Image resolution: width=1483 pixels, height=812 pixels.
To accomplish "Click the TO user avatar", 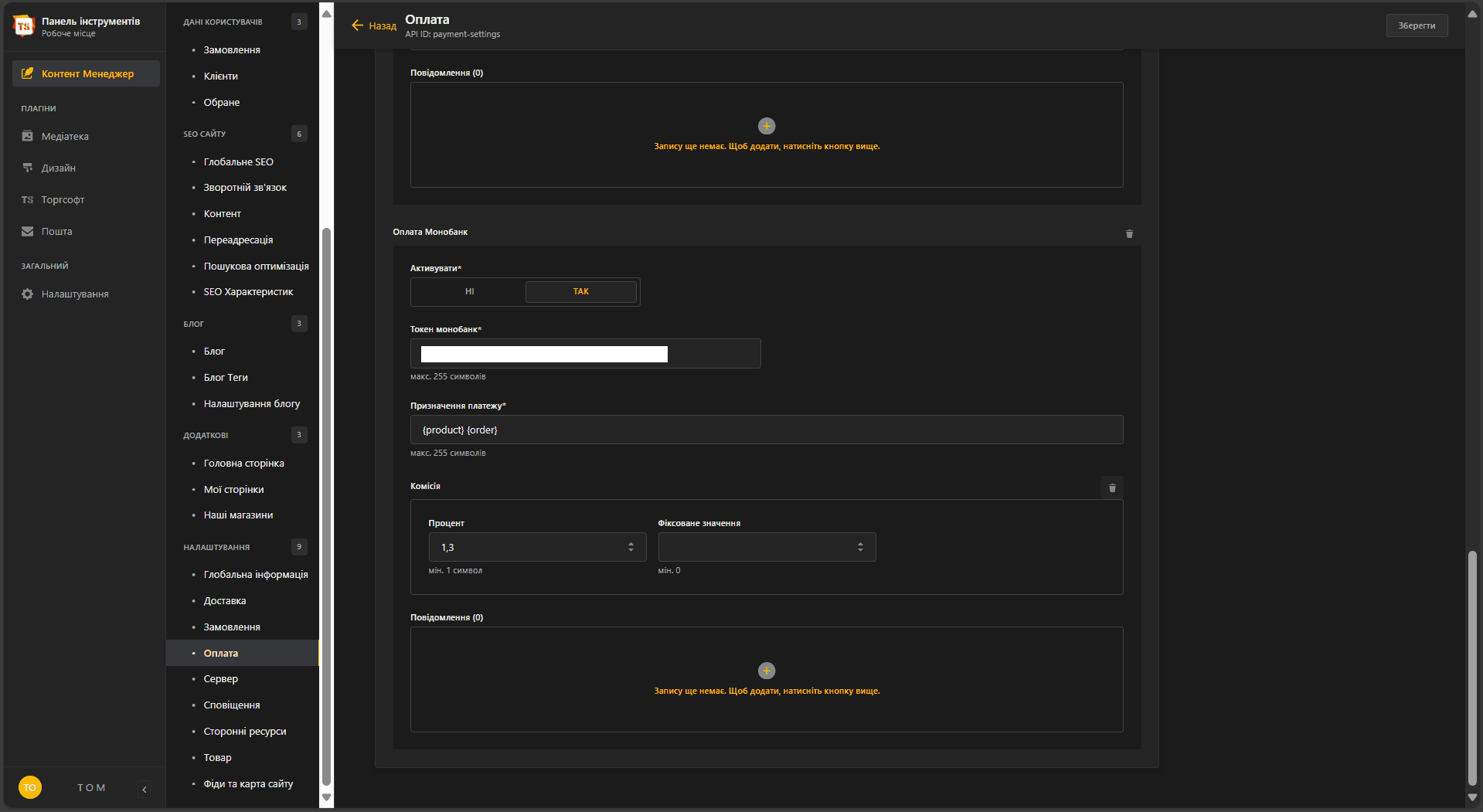I will pos(30,787).
